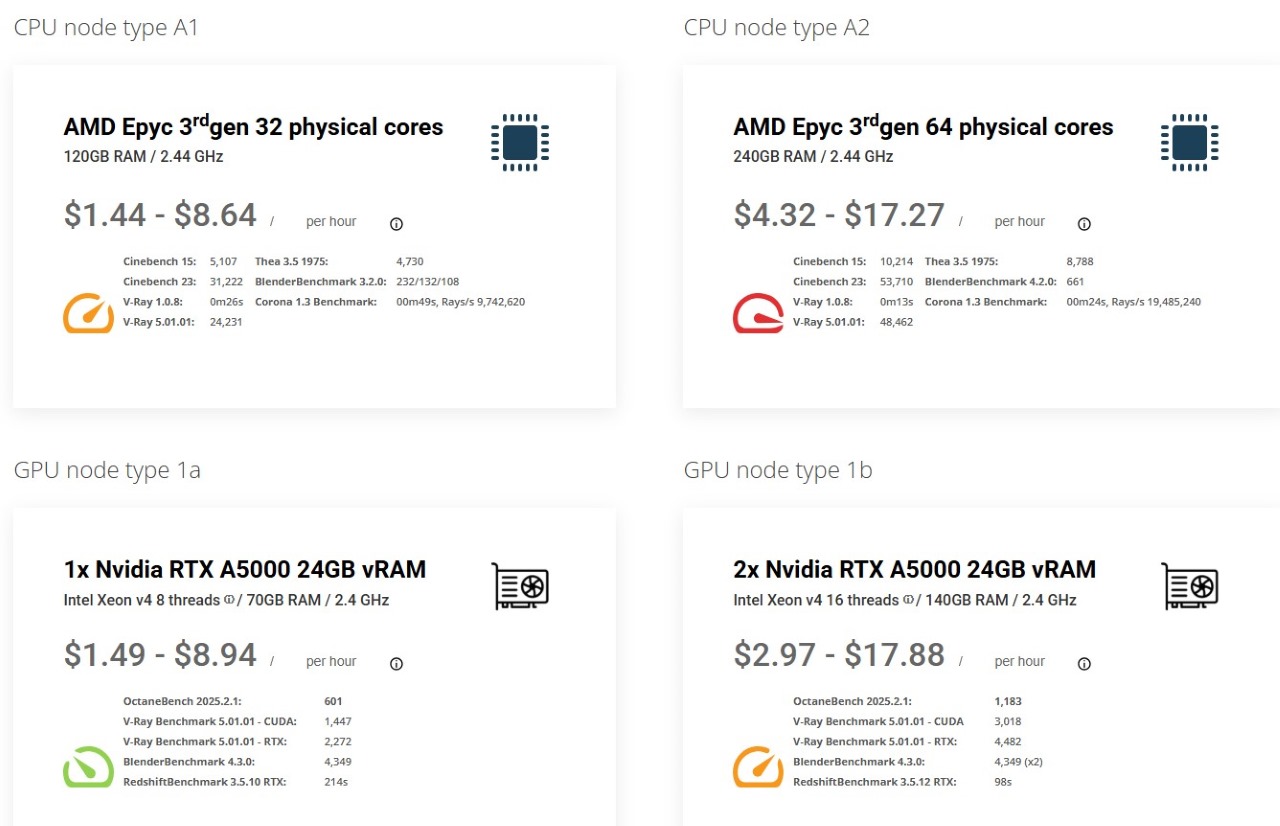This screenshot has height=826, width=1280.
Task: Open the info tooltip beside GPU 1a per hour label
Action: (x=396, y=663)
